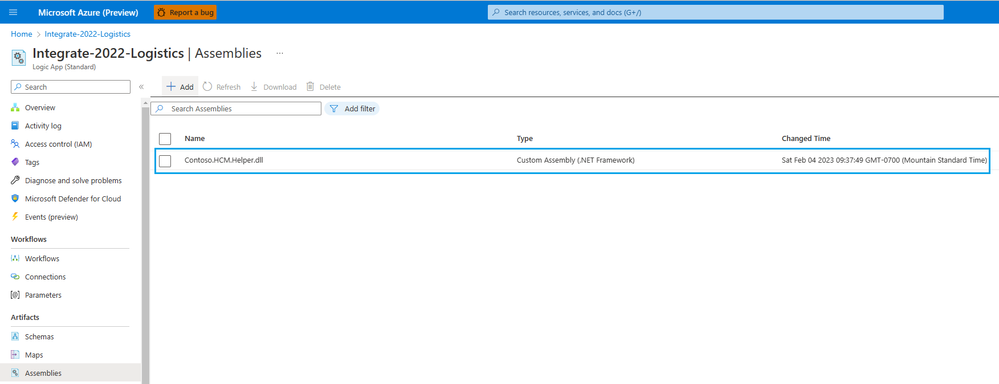Open Access control (IAM) icon
Image resolution: width=999 pixels, height=384 pixels.
click(x=15, y=144)
